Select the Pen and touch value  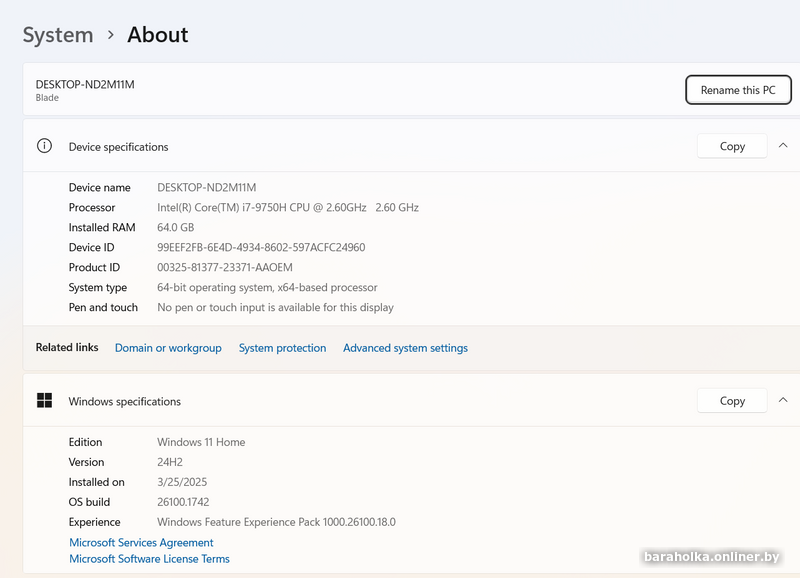coord(276,307)
